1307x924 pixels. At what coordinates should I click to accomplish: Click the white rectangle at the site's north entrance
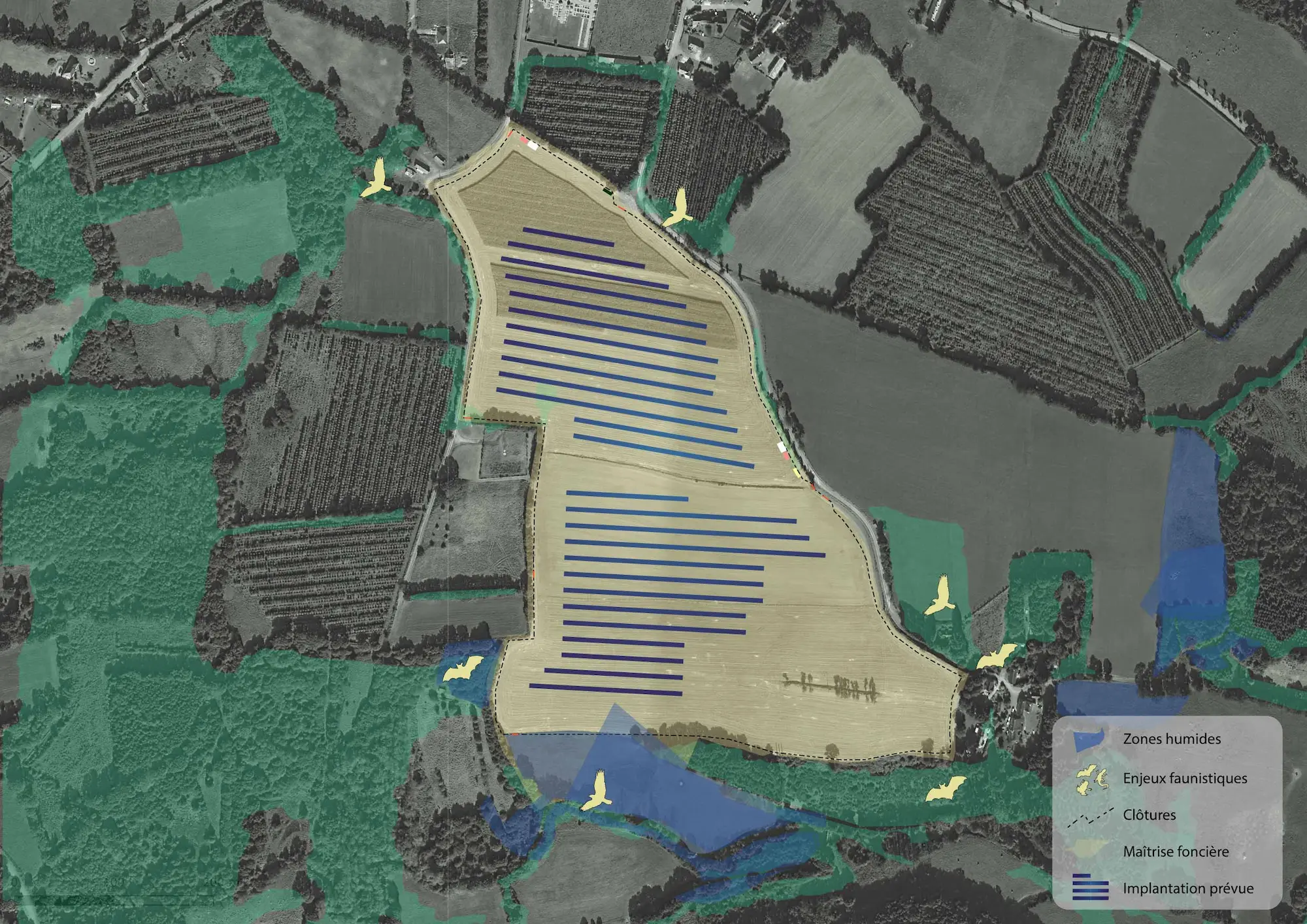tap(533, 146)
